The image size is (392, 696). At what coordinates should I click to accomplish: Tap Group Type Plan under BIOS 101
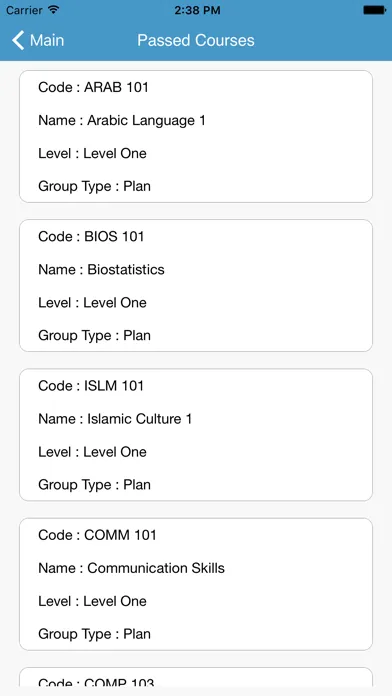tap(95, 336)
